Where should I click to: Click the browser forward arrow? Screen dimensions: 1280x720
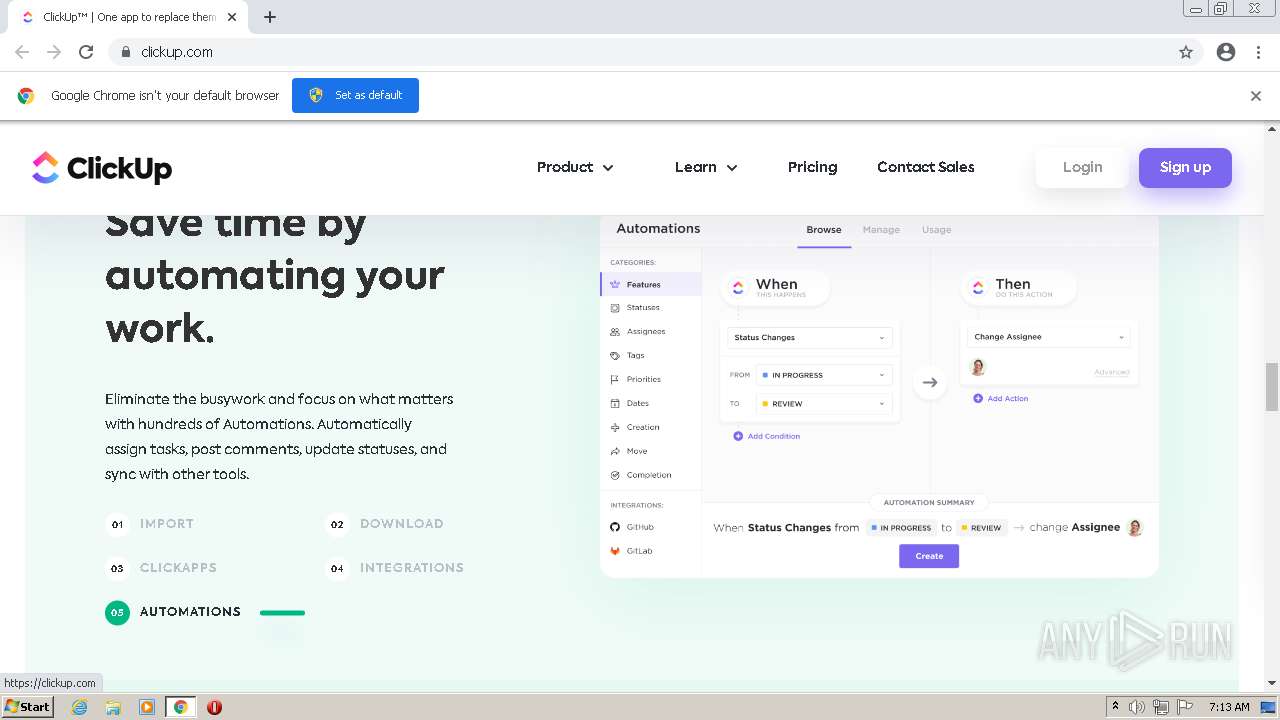click(54, 52)
